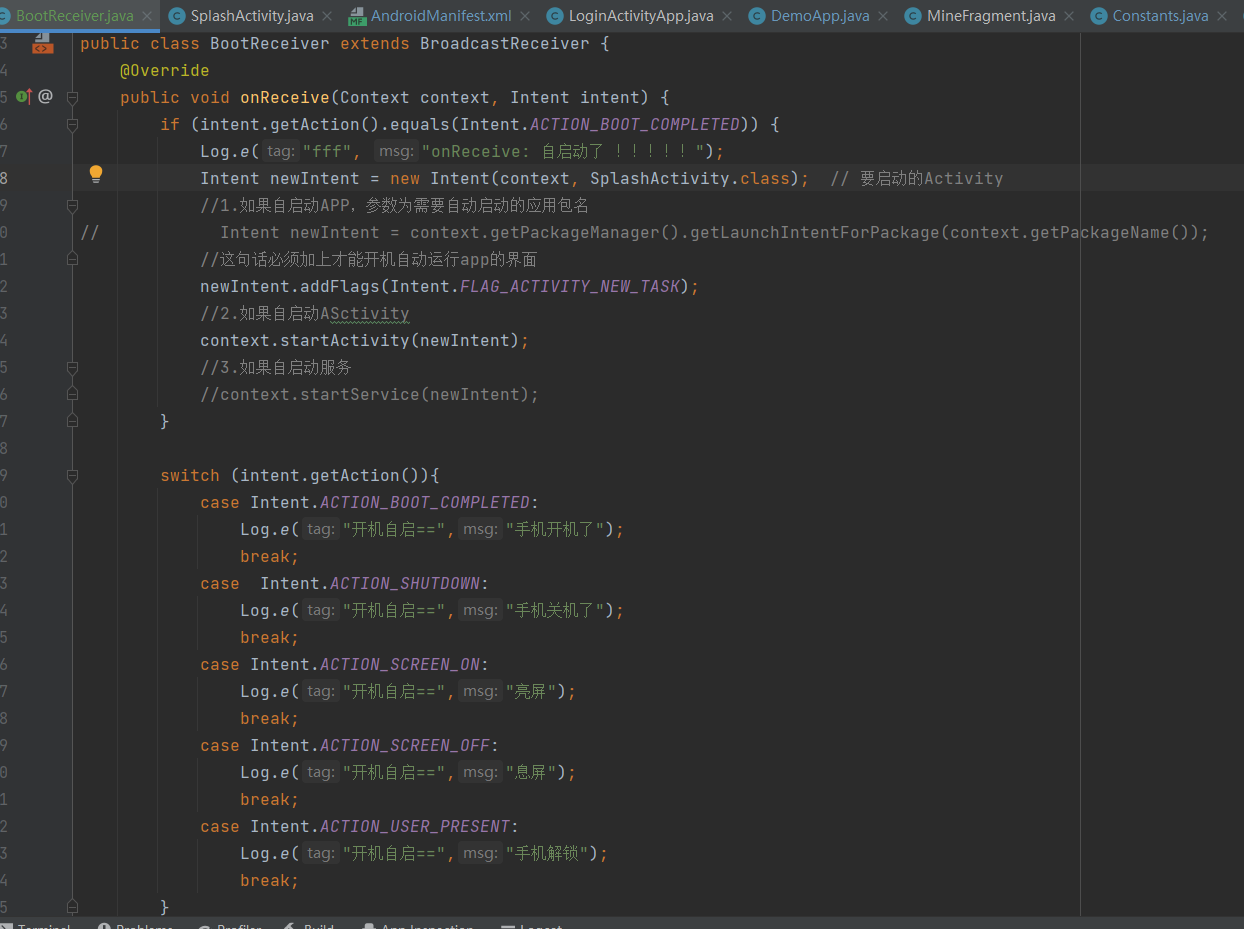Click fold end marker at switch closing brace

pos(72,908)
